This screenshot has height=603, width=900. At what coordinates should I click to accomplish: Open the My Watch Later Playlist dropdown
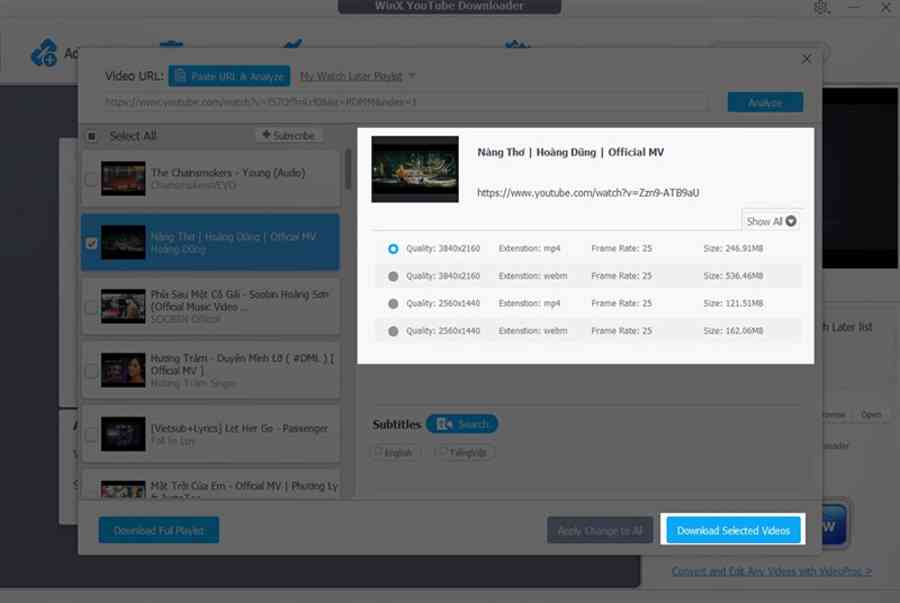358,76
